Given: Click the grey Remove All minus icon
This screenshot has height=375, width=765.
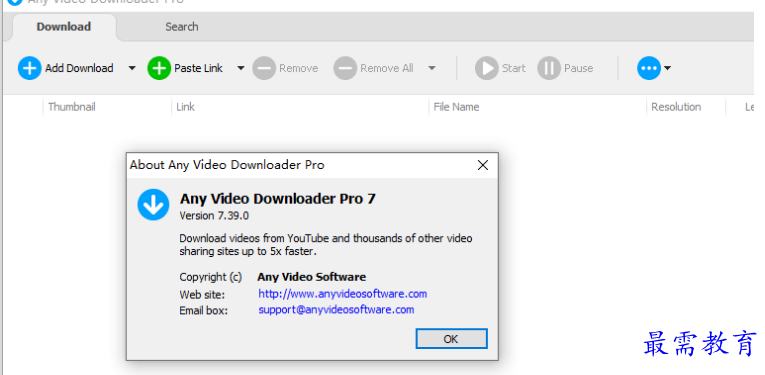Looking at the screenshot, I should pos(345,68).
